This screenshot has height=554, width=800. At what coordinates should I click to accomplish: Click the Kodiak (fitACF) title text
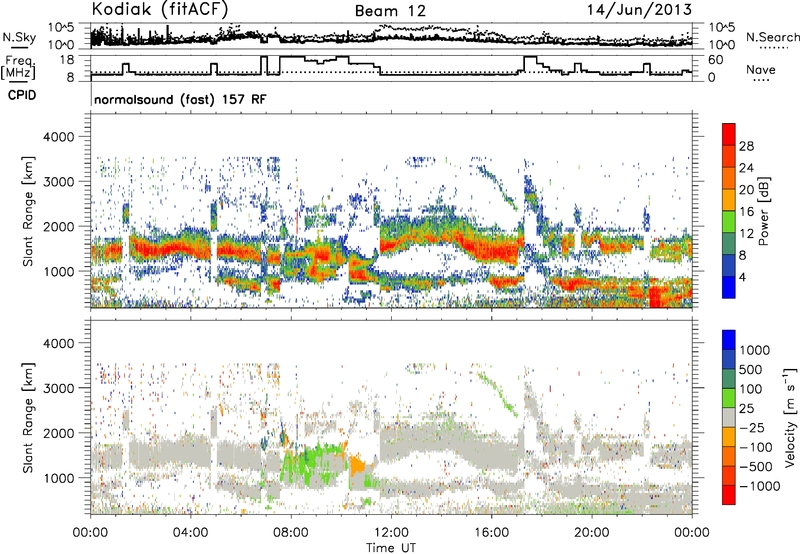(x=160, y=9)
